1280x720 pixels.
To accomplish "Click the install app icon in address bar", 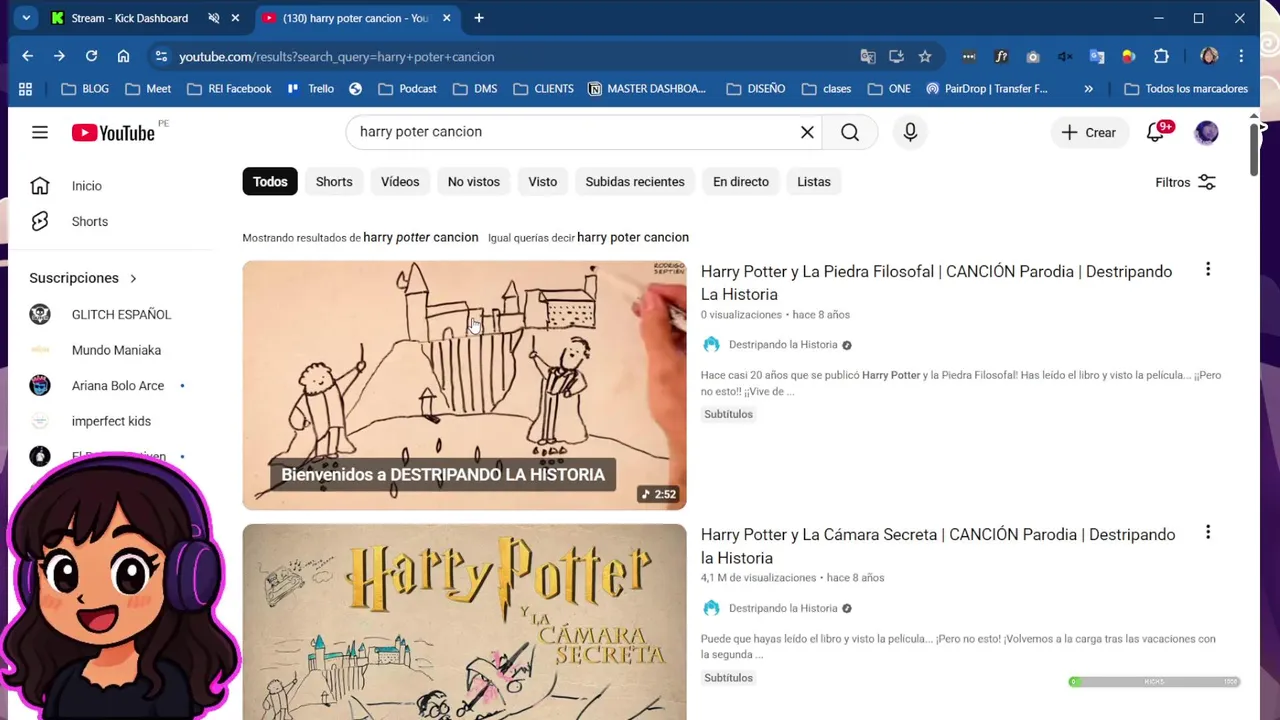I will (896, 56).
